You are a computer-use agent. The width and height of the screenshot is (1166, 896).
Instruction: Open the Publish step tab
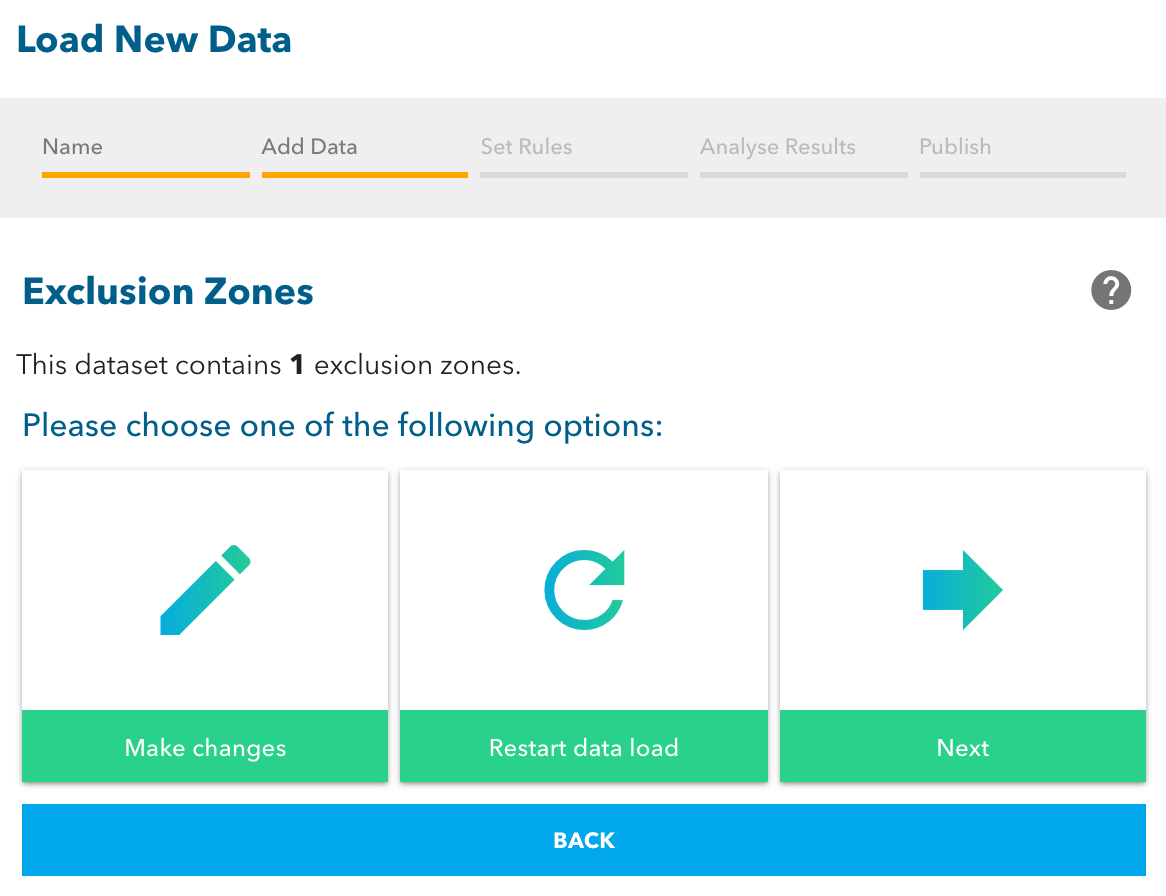955,146
